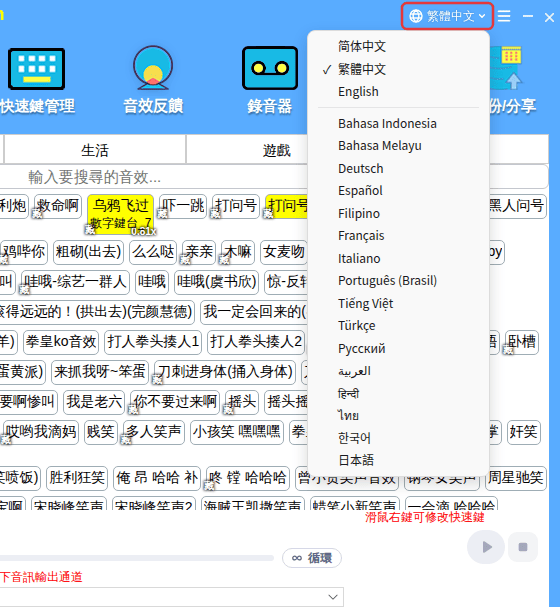Play the 粗砌(出去) sound effect
Image resolution: width=560 pixels, height=607 pixels.
click(88, 252)
